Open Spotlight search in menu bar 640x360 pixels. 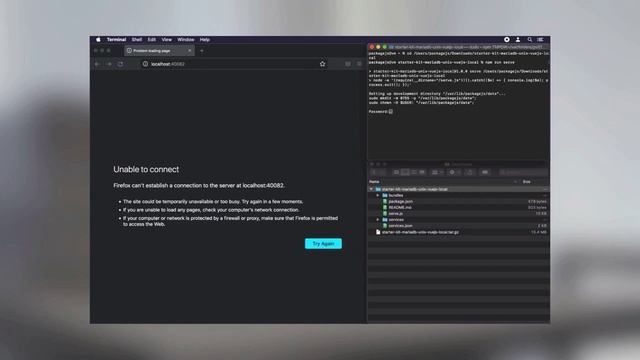tap(529, 40)
